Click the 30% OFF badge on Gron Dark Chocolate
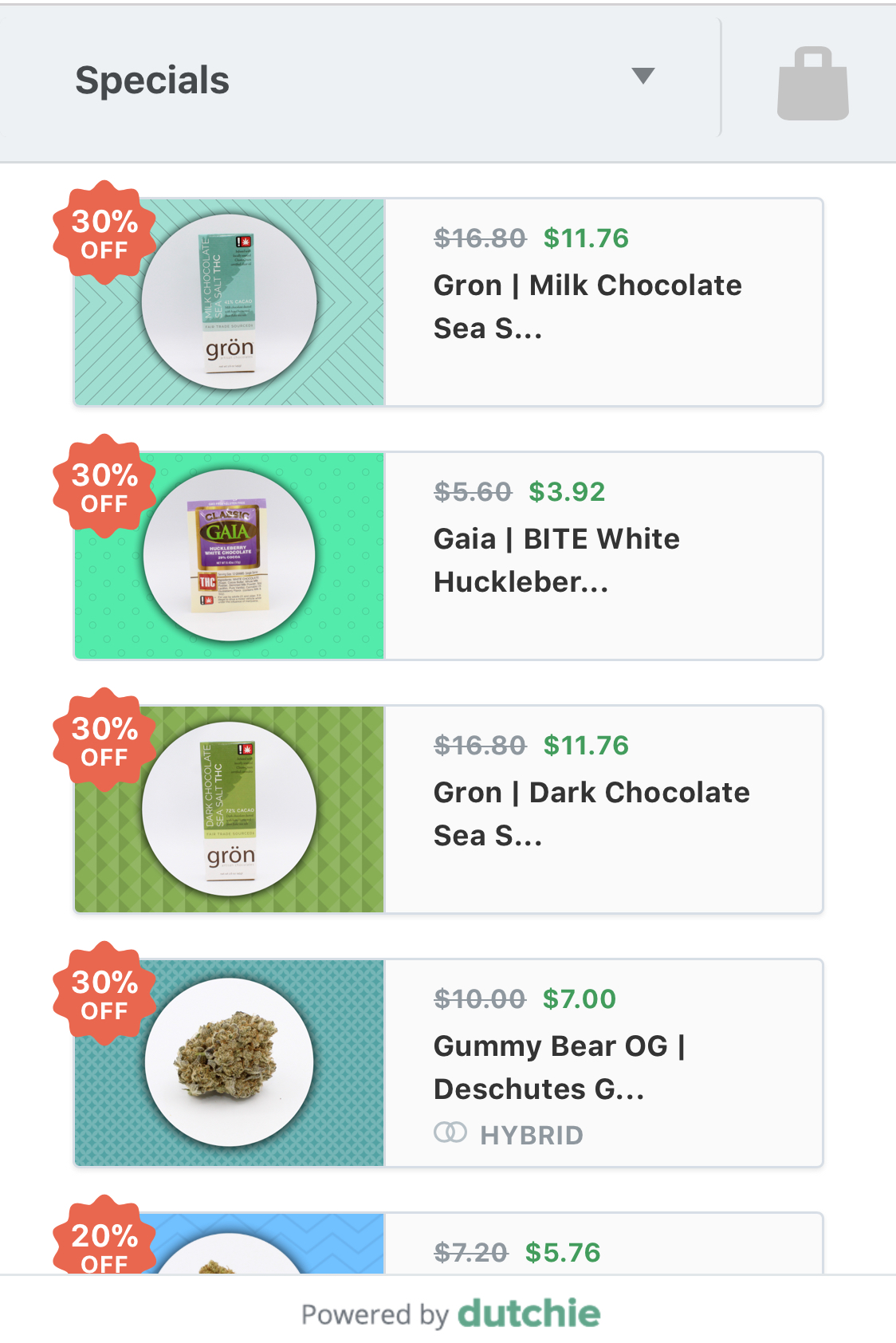The height and width of the screenshot is (1343, 896). [104, 740]
